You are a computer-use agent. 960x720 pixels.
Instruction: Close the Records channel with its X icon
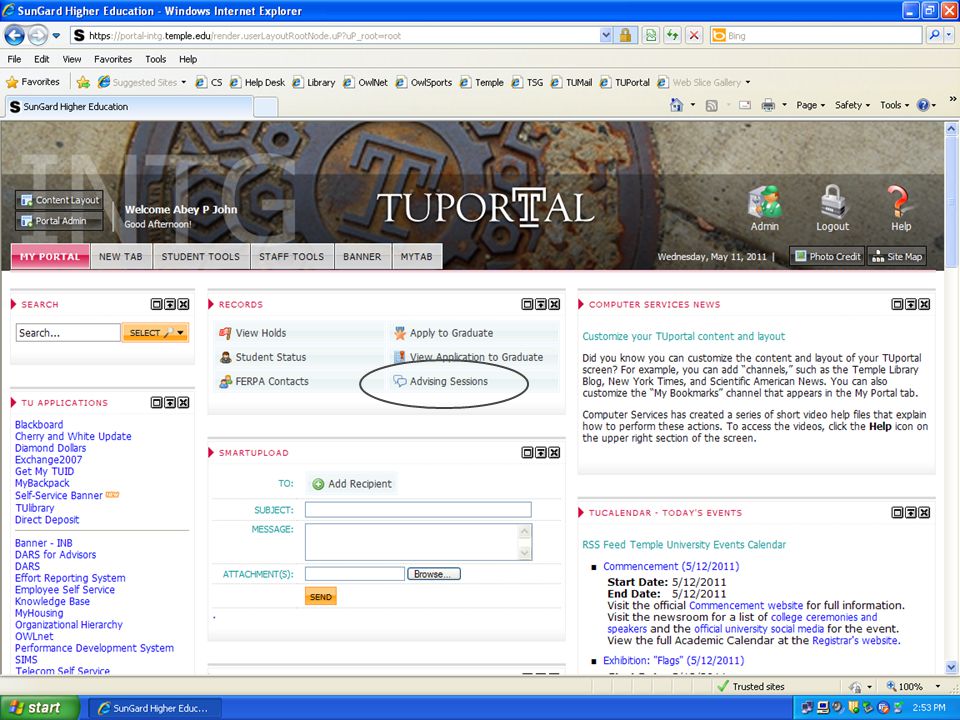pyautogui.click(x=554, y=304)
